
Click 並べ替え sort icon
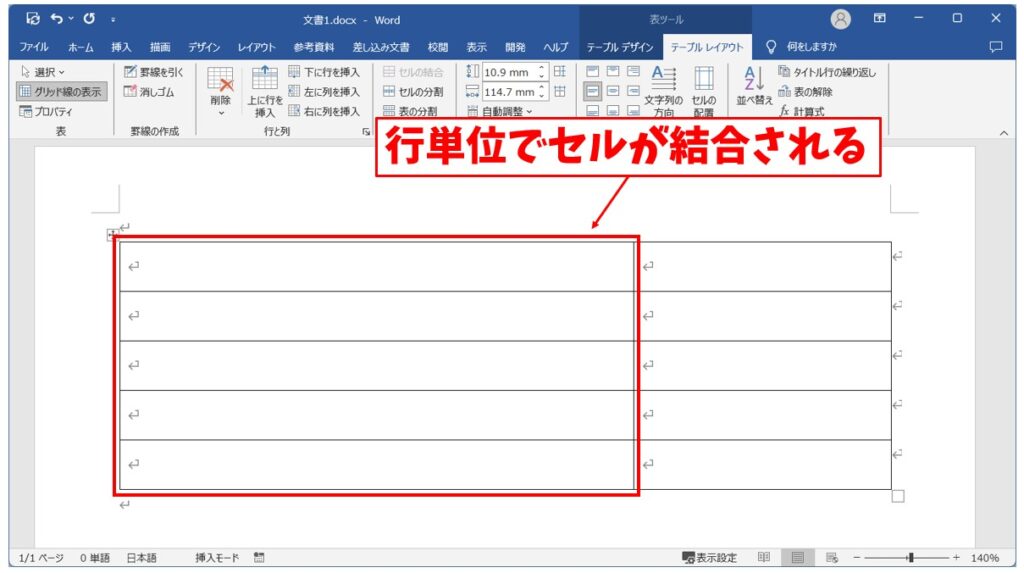pyautogui.click(x=754, y=85)
